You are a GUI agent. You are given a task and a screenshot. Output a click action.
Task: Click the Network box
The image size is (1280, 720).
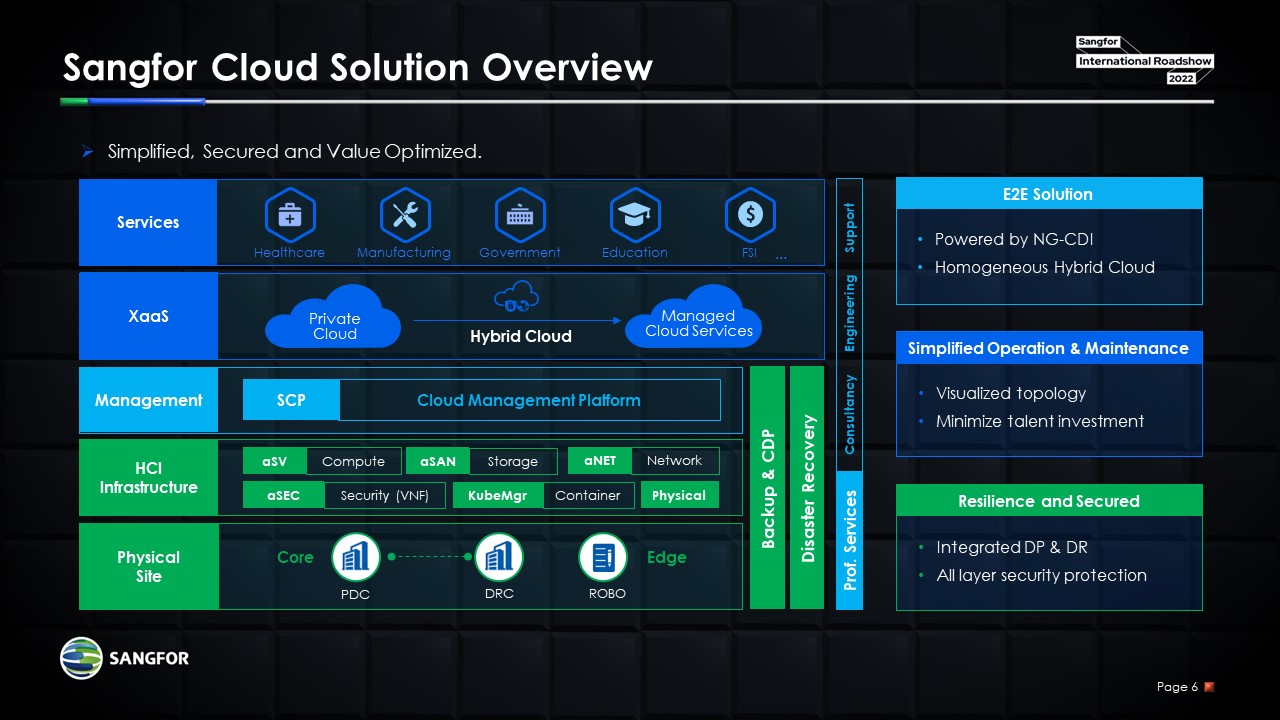[675, 460]
